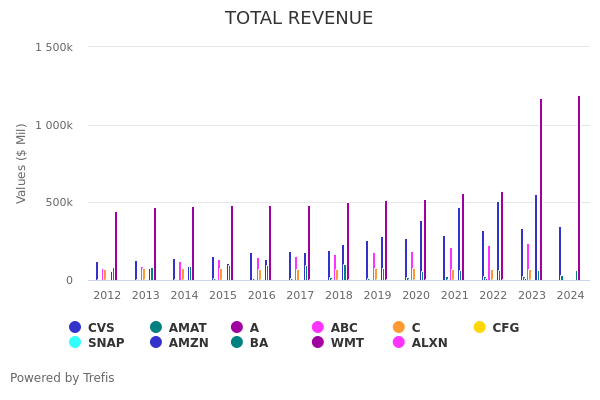This screenshot has height=400, width=600.
Task: Open the Powered by Trefis link
Action: [x=62, y=378]
